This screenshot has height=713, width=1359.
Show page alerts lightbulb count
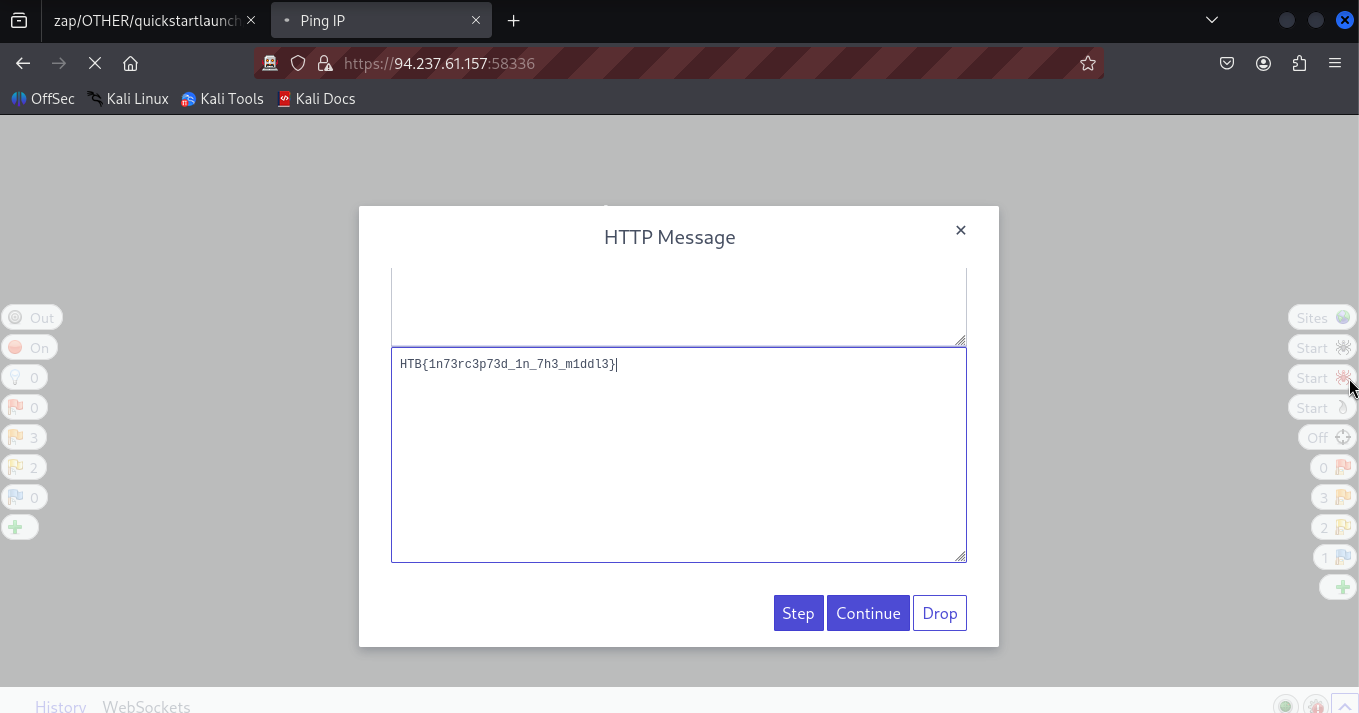tap(24, 378)
